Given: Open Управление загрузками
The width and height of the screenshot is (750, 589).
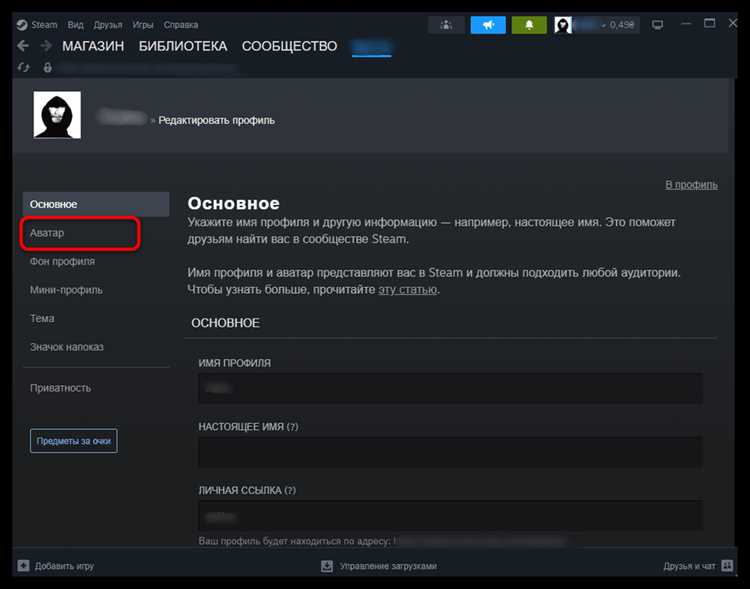Looking at the screenshot, I should tap(388, 566).
